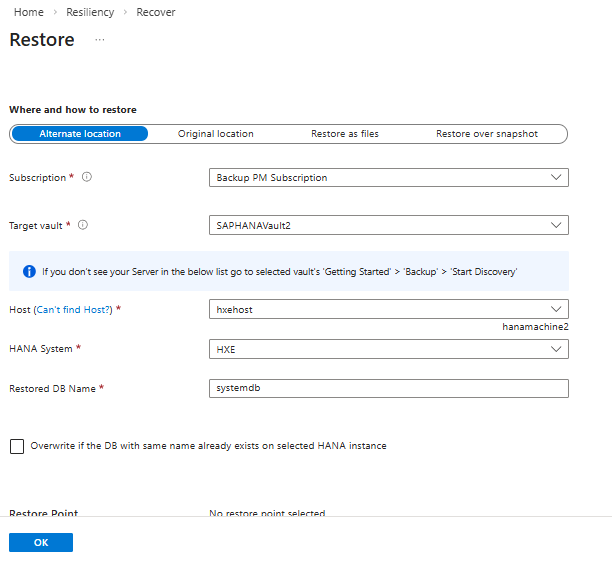Click the Restored DB Name field

coord(388,388)
